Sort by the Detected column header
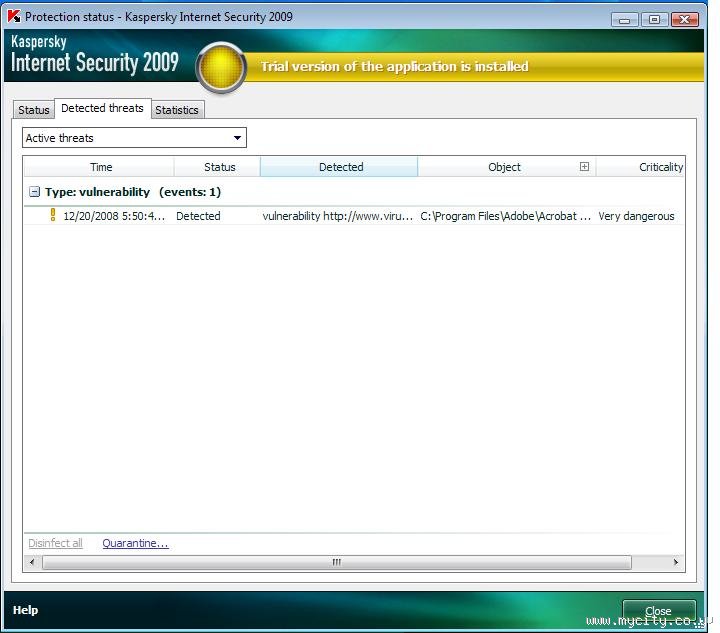This screenshot has height=633, width=720. 339,167
